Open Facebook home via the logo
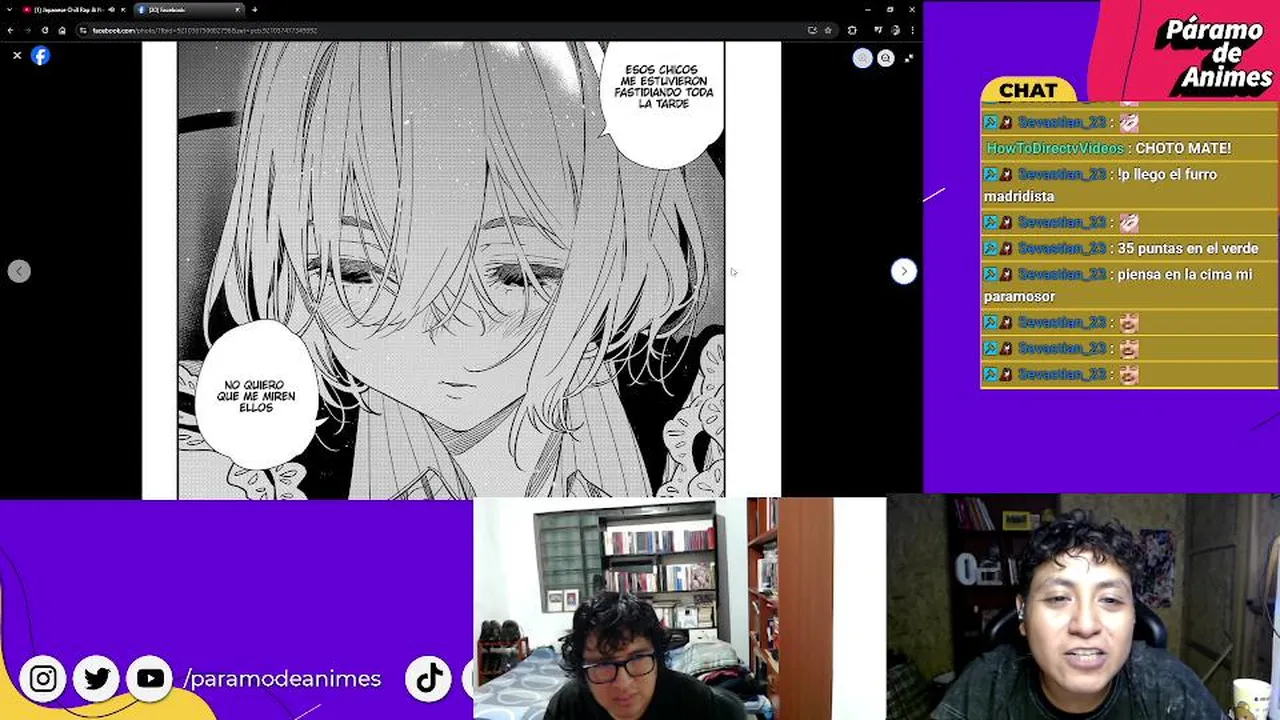 [40, 56]
